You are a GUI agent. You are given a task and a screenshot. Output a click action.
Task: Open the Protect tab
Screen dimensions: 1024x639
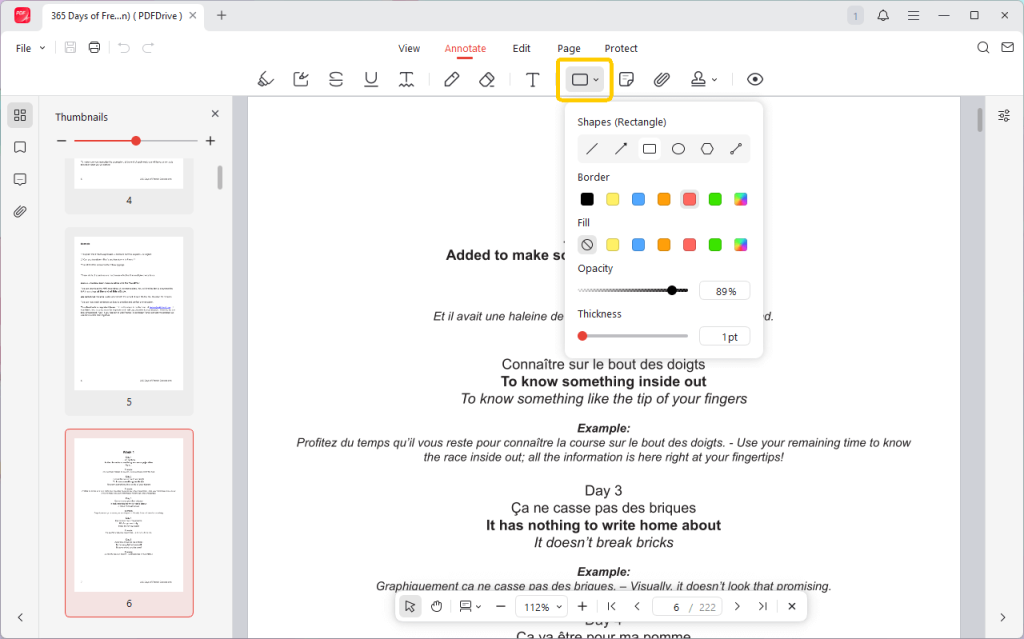tap(621, 48)
